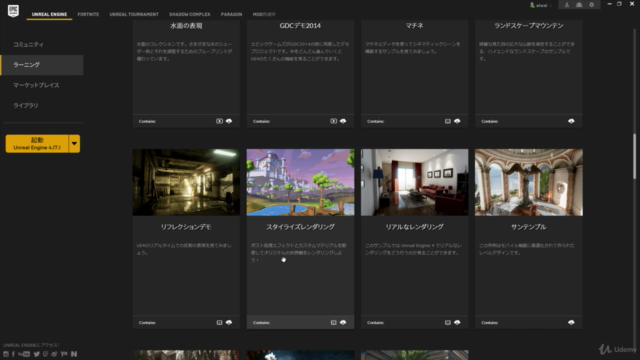Click the cloud download icon on サンテンプル card
Image resolution: width=640 pixels, height=360 pixels.
tap(571, 322)
